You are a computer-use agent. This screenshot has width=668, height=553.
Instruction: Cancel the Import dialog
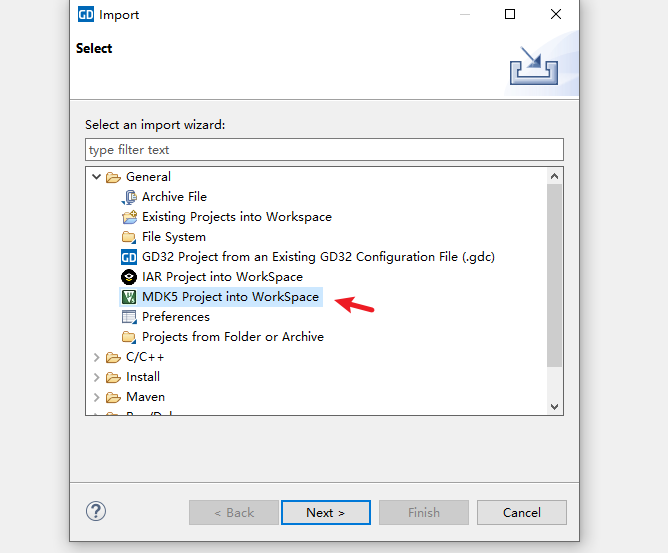point(521,513)
